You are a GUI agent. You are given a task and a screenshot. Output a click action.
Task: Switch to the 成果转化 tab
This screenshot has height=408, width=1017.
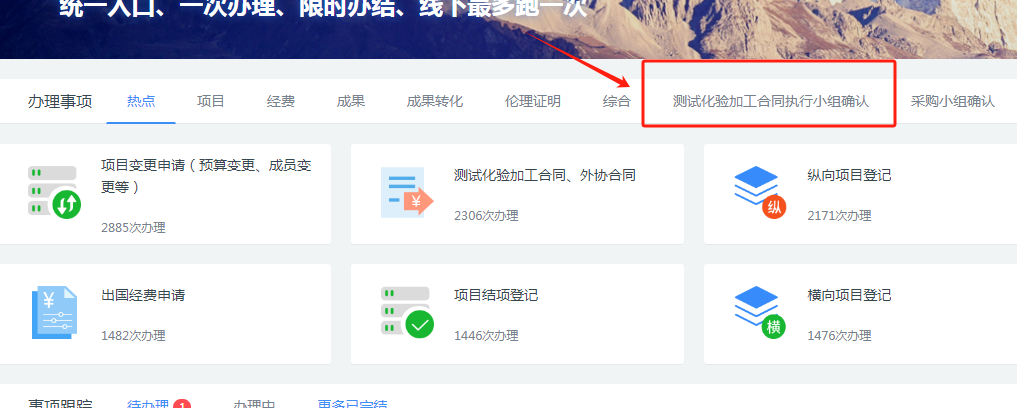tap(435, 101)
